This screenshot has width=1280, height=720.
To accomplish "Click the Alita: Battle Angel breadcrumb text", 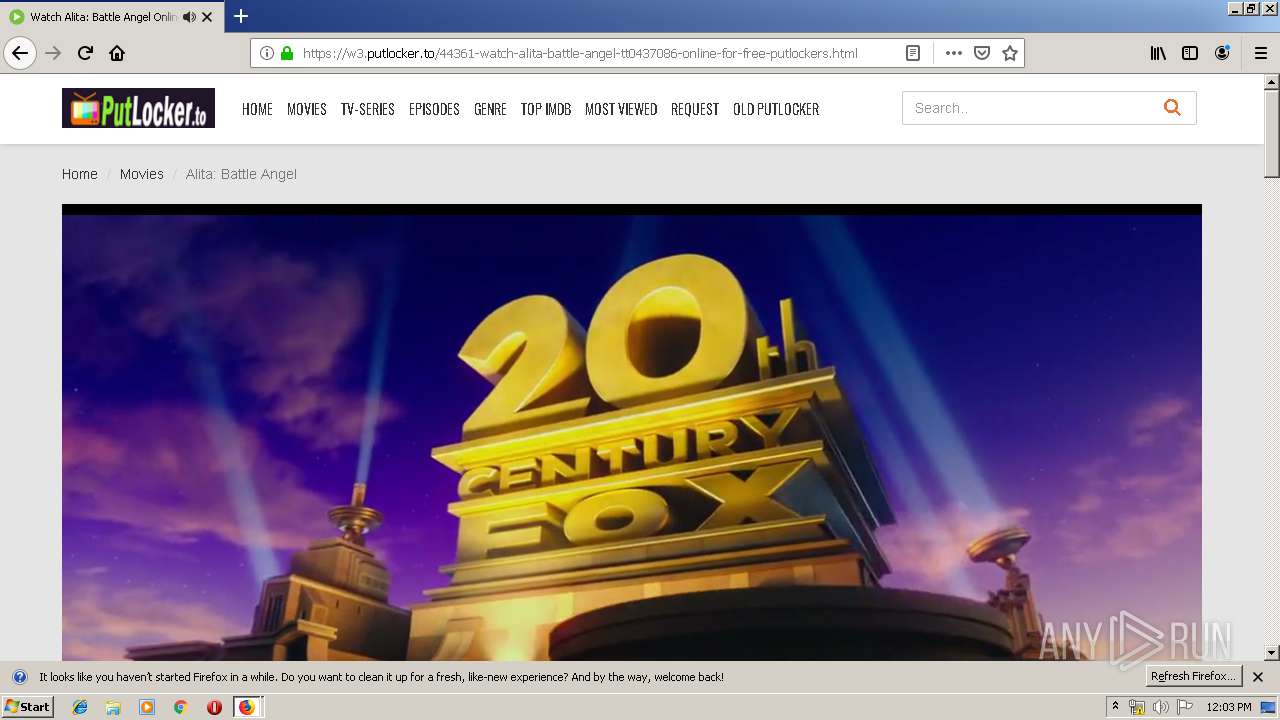I will click(241, 174).
